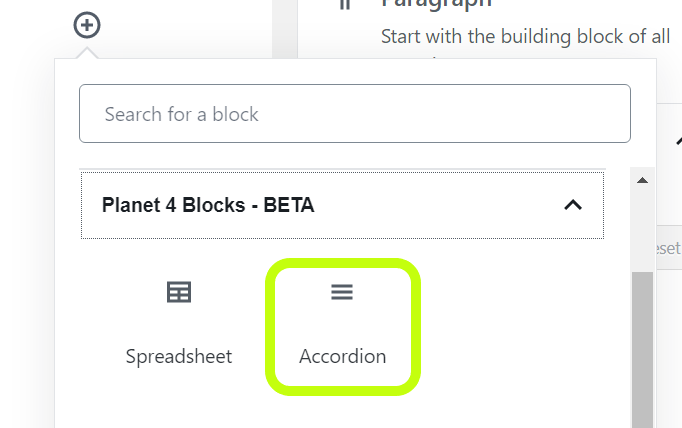Select the Accordion block three-line icon
This screenshot has height=428, width=682.
click(x=342, y=292)
